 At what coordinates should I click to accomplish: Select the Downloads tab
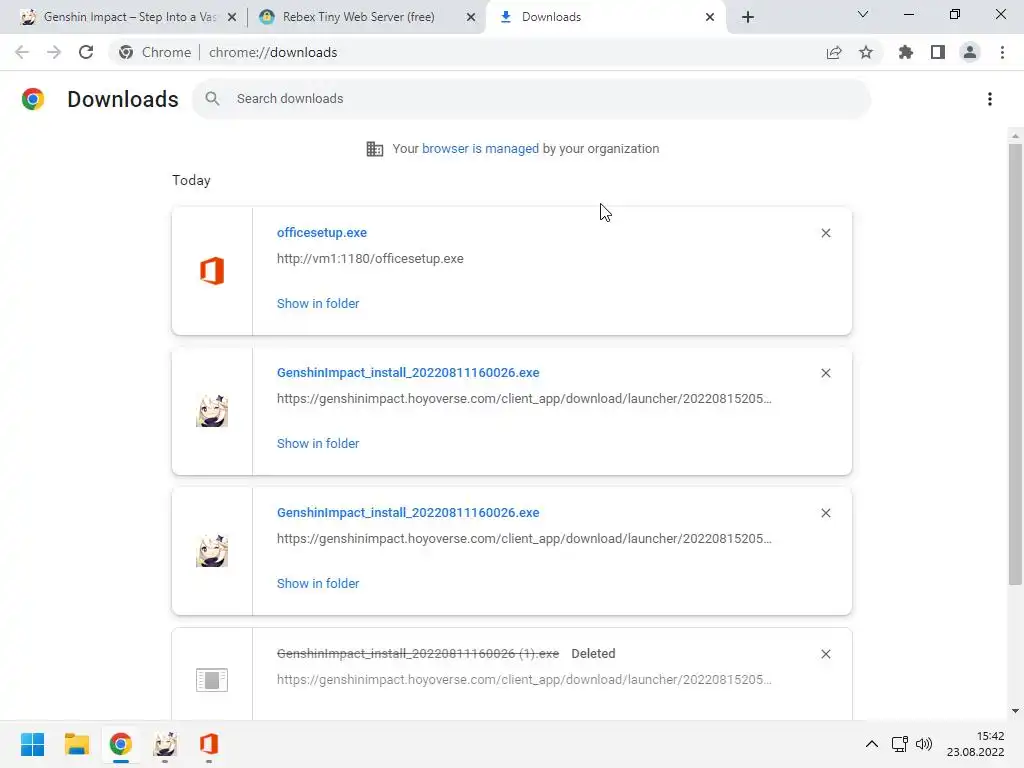click(x=605, y=17)
